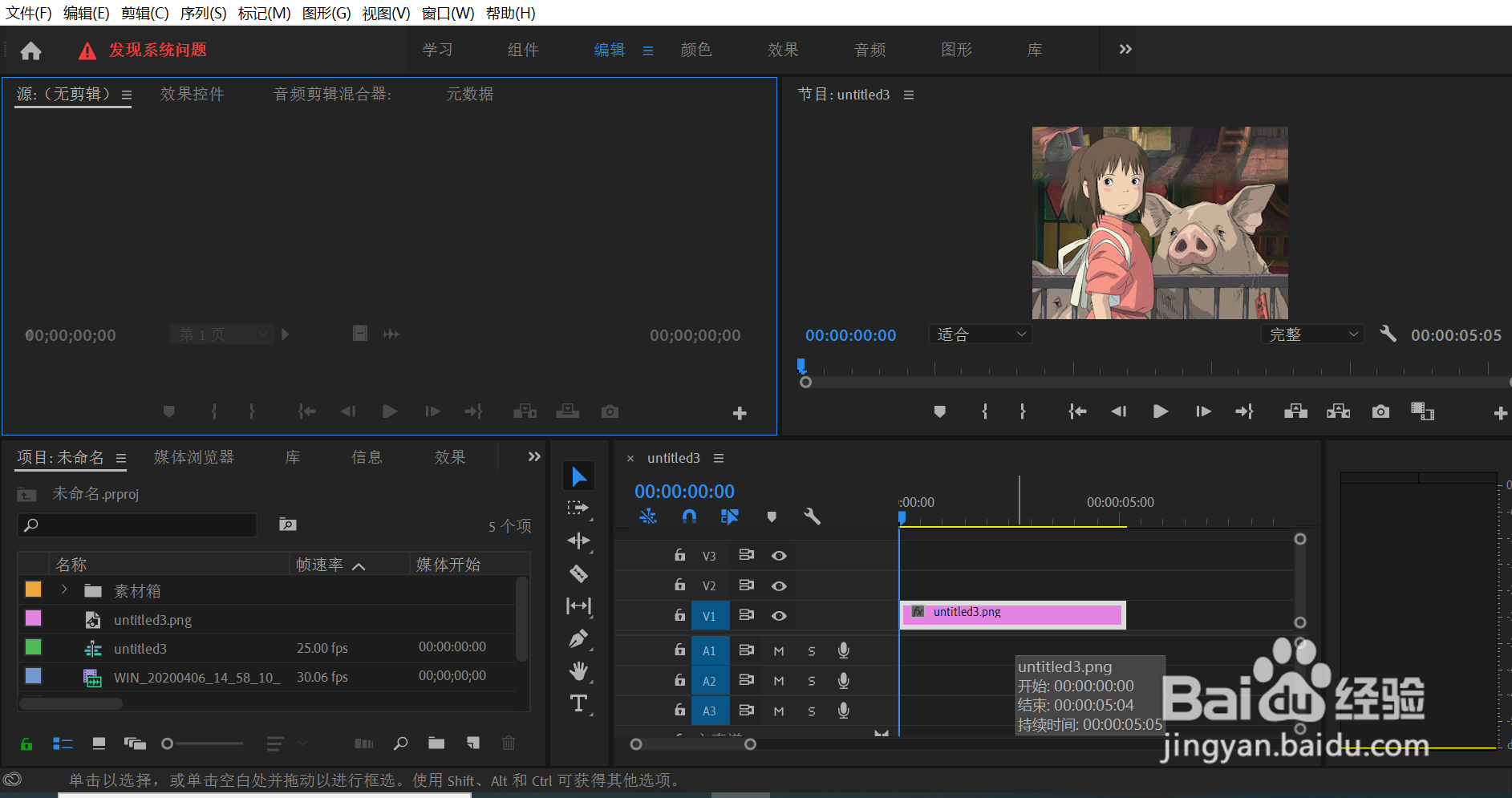Click the New Item icon in project panel
Viewport: 1512px width, 798px height.
click(x=473, y=743)
